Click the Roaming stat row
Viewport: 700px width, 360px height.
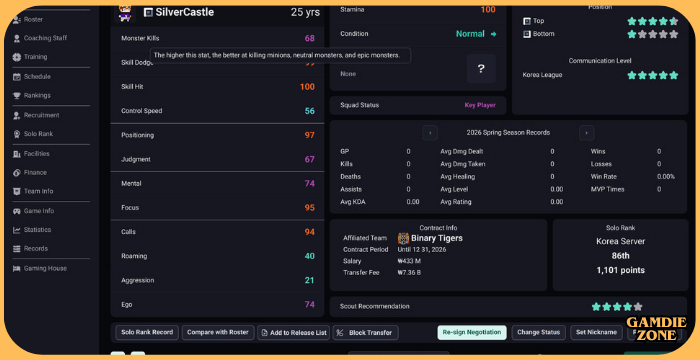[x=217, y=256]
